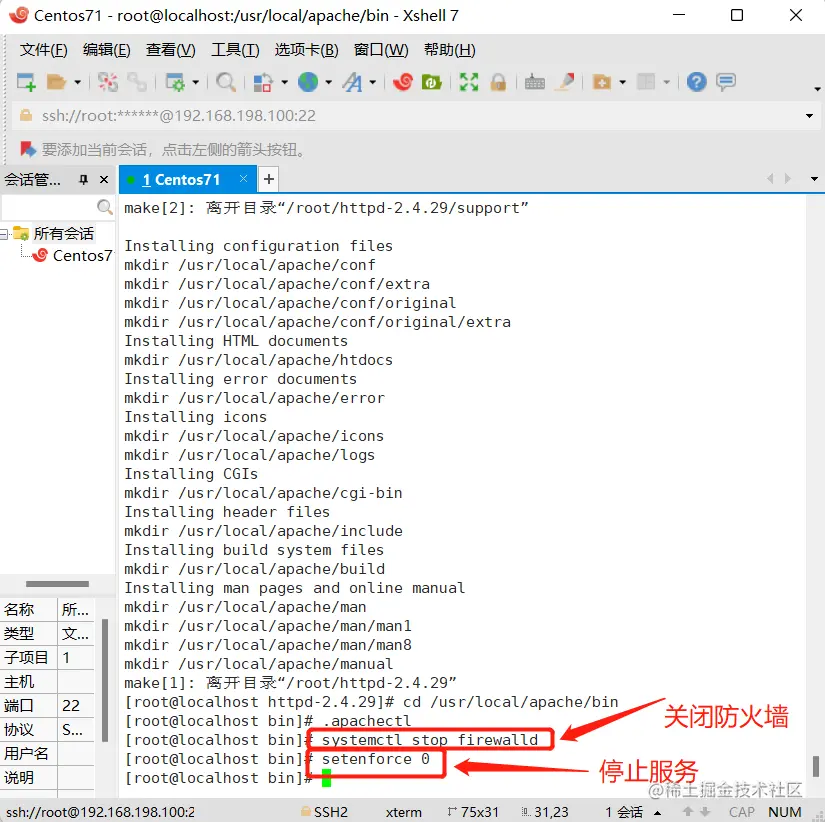Close the 会话管理器 panel

point(104,180)
